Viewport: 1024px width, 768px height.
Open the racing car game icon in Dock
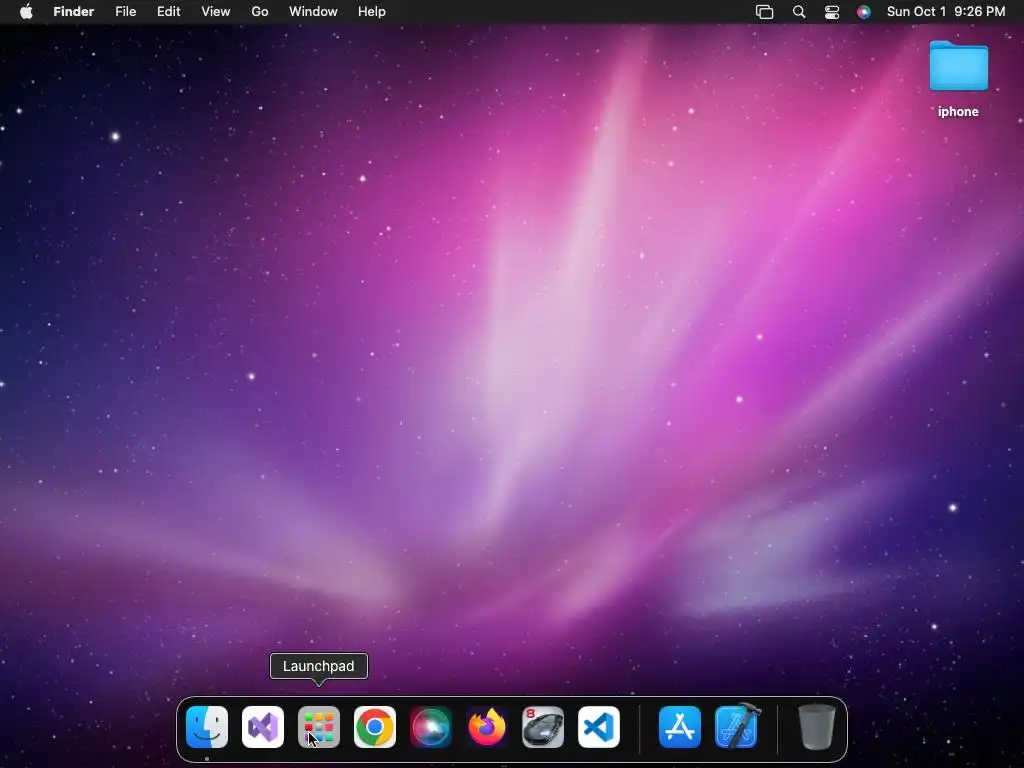[x=543, y=727]
